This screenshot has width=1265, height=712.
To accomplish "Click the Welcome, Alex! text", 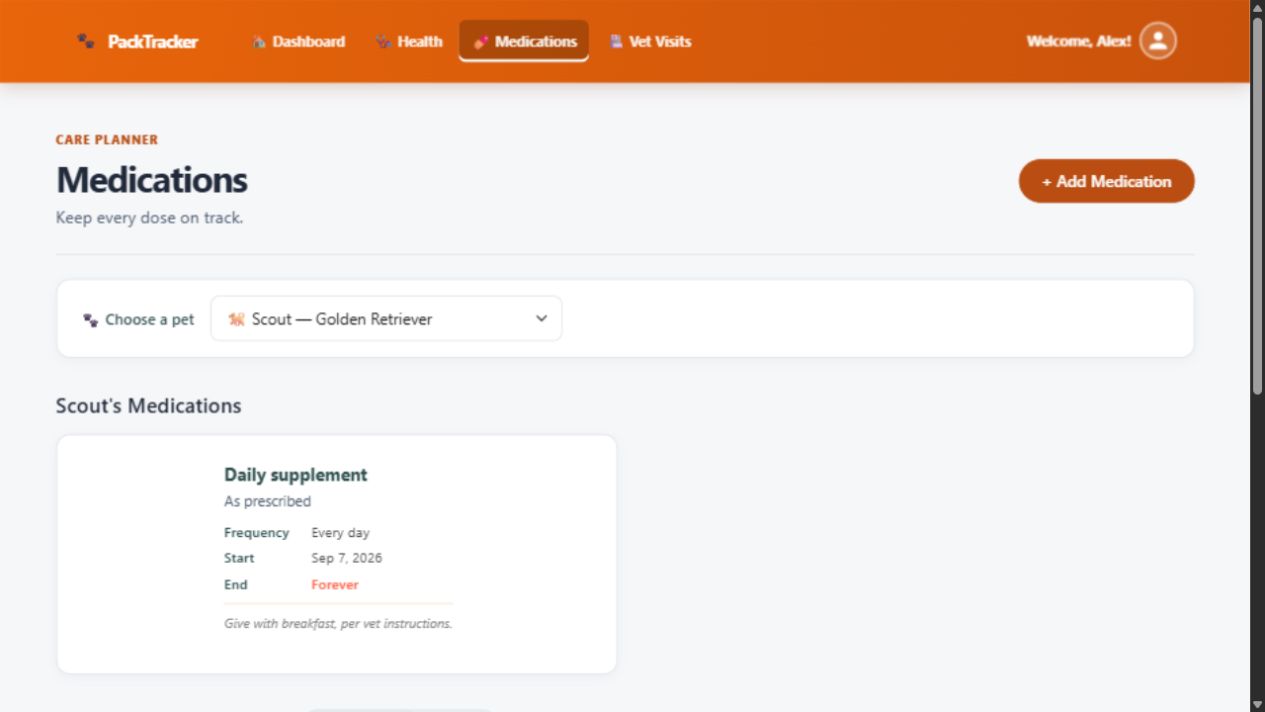I will point(1079,42).
